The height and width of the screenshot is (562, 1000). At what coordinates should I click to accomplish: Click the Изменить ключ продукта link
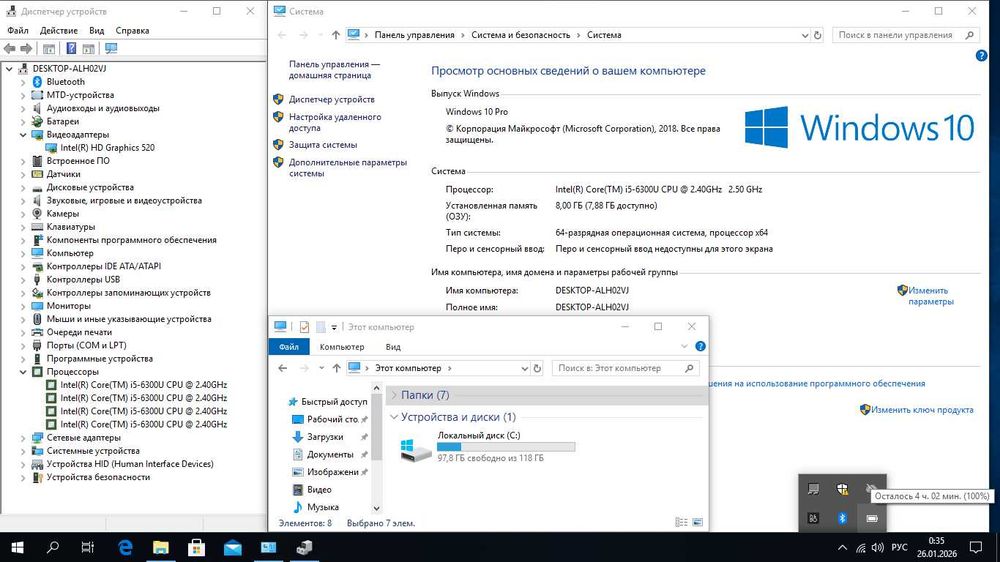click(922, 410)
